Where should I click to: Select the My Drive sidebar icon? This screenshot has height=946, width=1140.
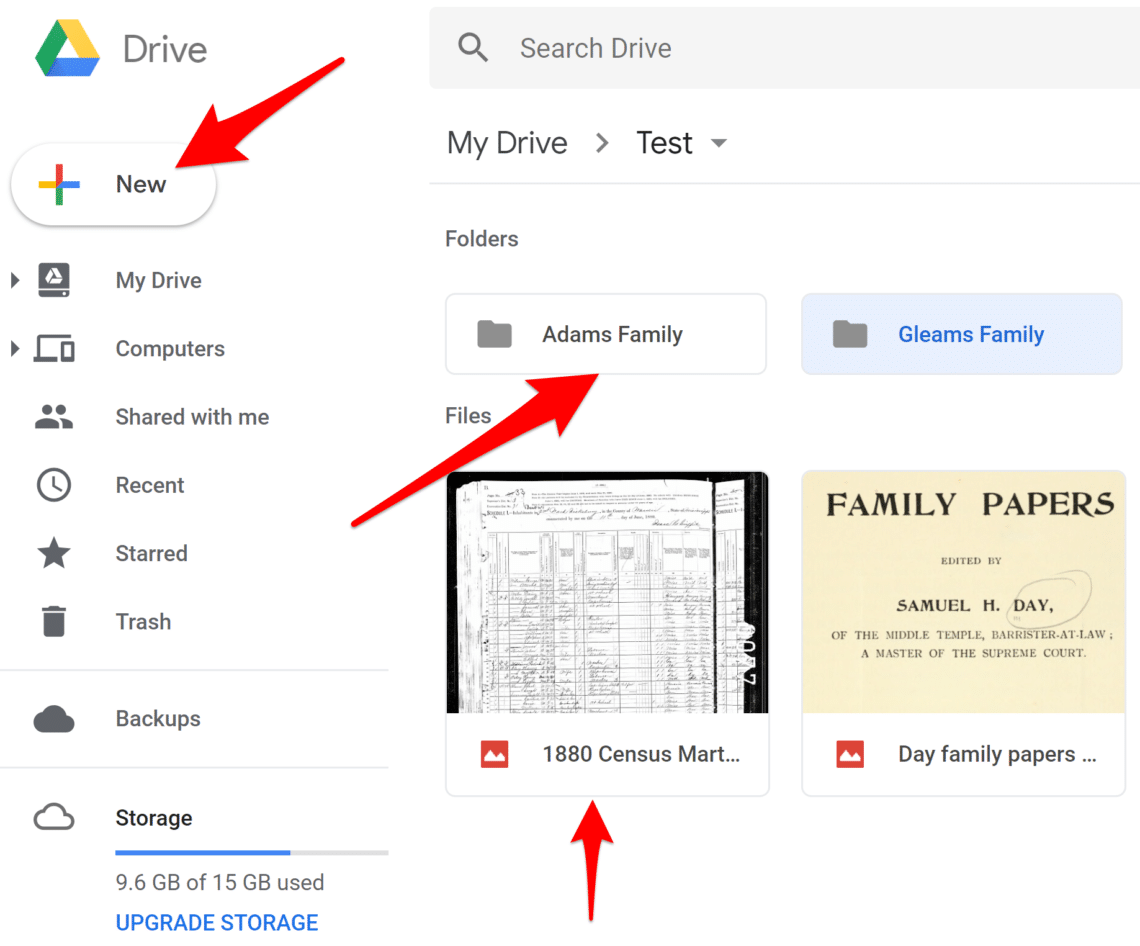(53, 280)
